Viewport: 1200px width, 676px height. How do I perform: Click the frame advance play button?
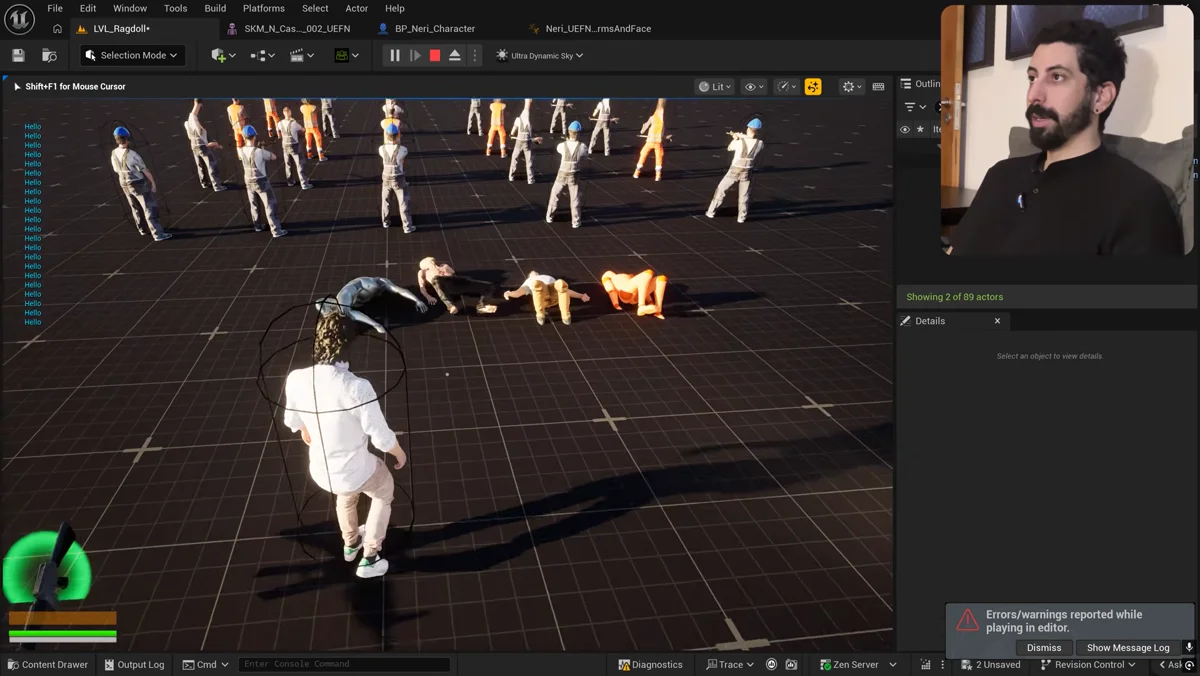[415, 56]
